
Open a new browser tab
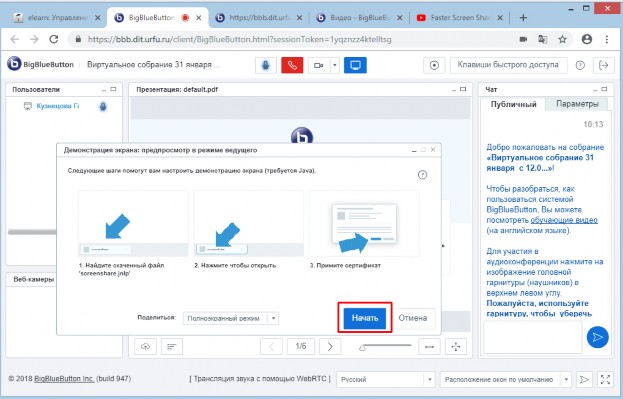pyautogui.click(x=523, y=17)
